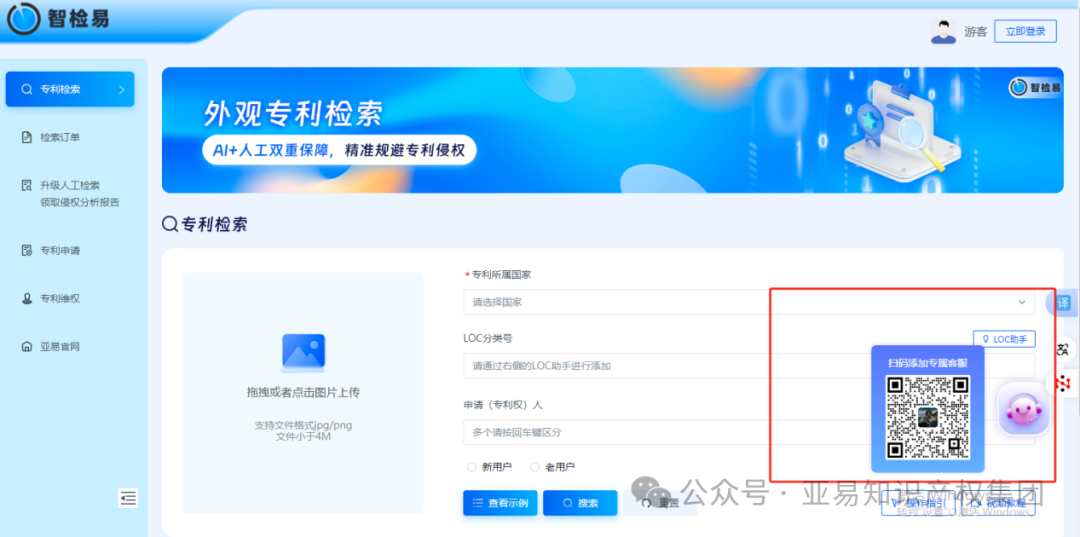Click the 重置 button
1080x537 pixels.
click(660, 503)
